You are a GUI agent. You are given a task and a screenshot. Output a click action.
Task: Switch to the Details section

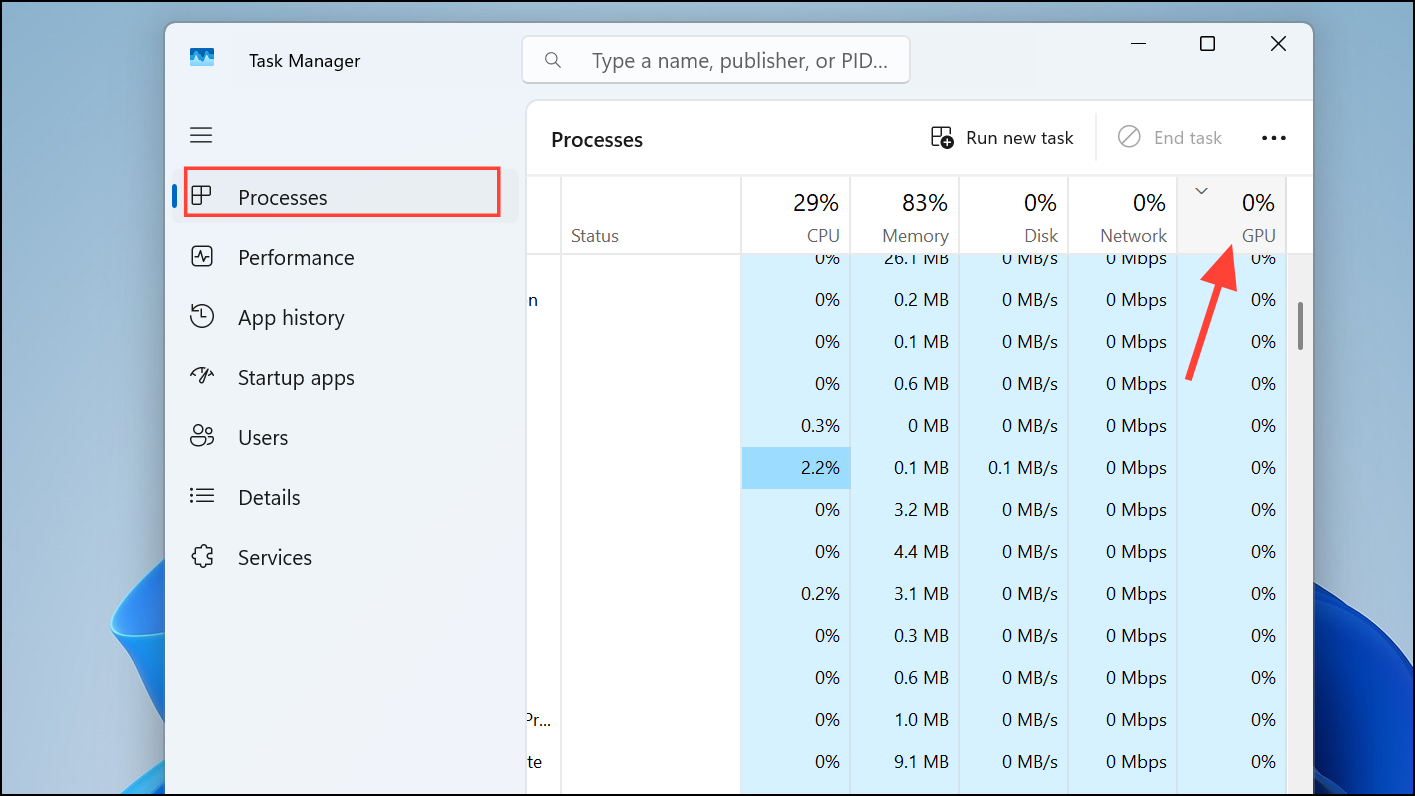click(268, 497)
